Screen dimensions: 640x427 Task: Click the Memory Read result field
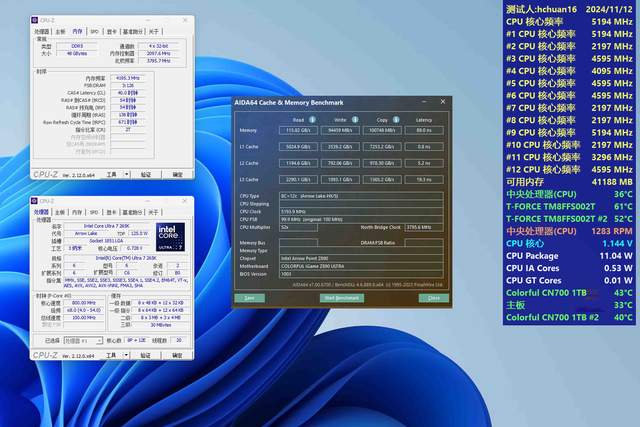tap(298, 130)
